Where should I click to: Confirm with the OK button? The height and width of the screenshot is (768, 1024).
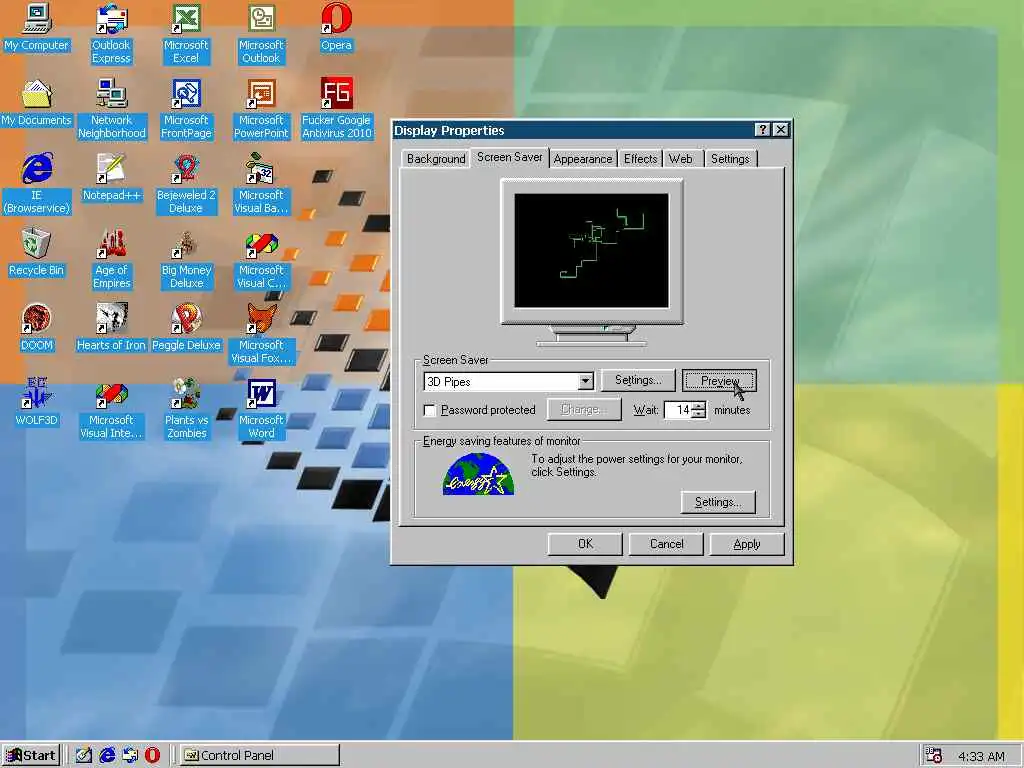point(585,544)
